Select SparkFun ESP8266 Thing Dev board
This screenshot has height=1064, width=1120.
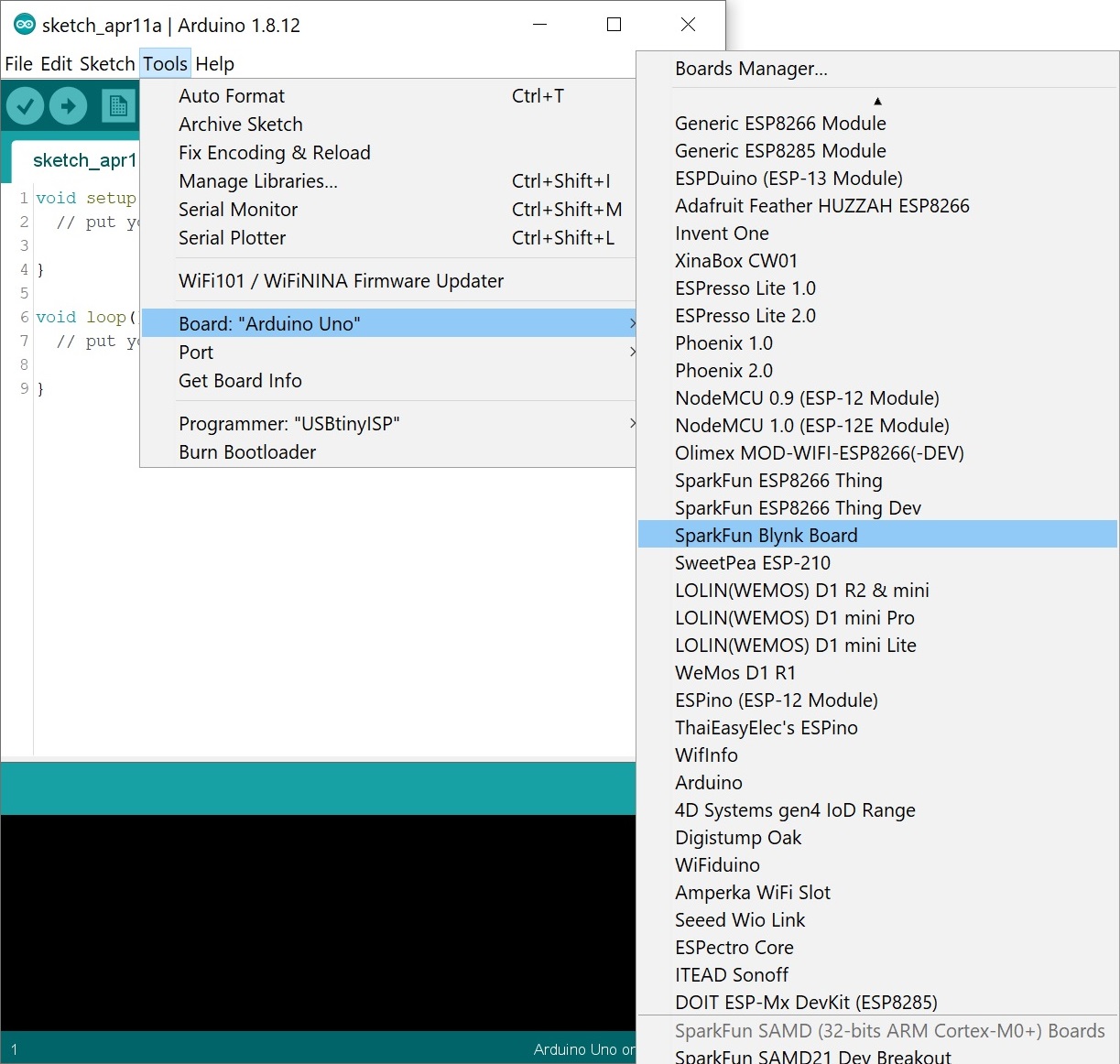click(877, 508)
